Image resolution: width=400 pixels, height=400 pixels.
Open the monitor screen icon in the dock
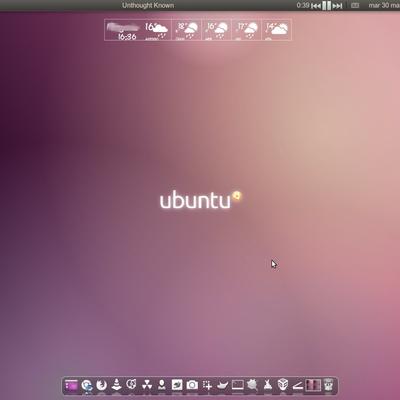tap(238, 385)
